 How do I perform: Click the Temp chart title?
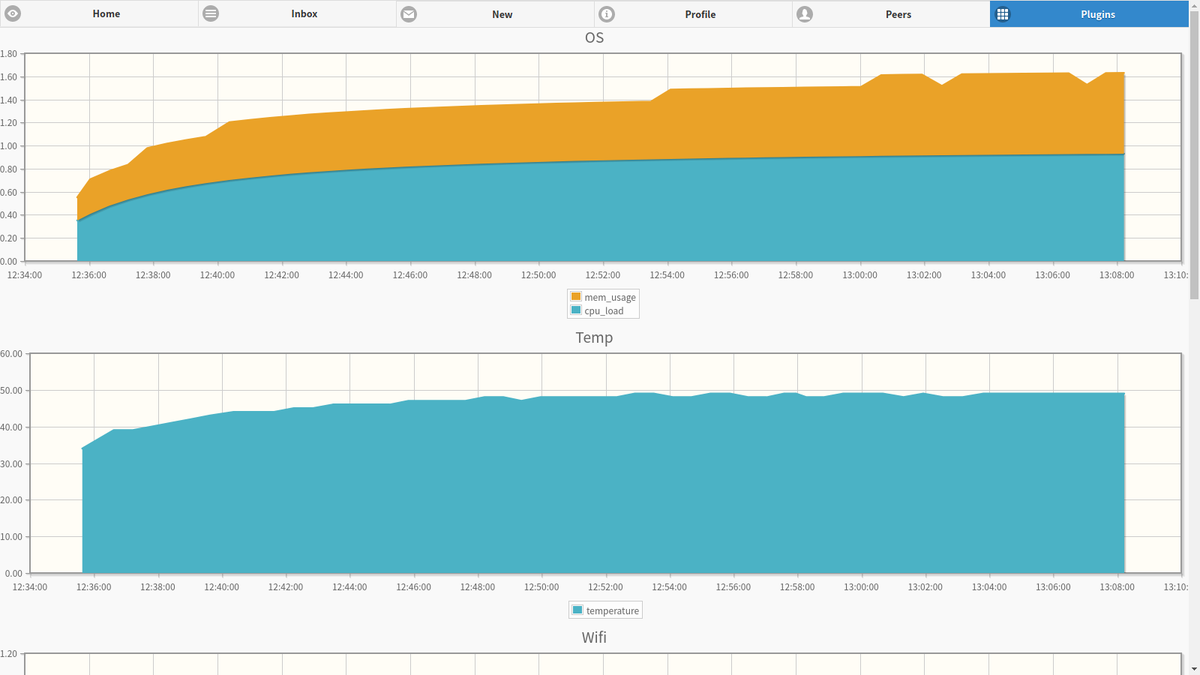click(594, 338)
